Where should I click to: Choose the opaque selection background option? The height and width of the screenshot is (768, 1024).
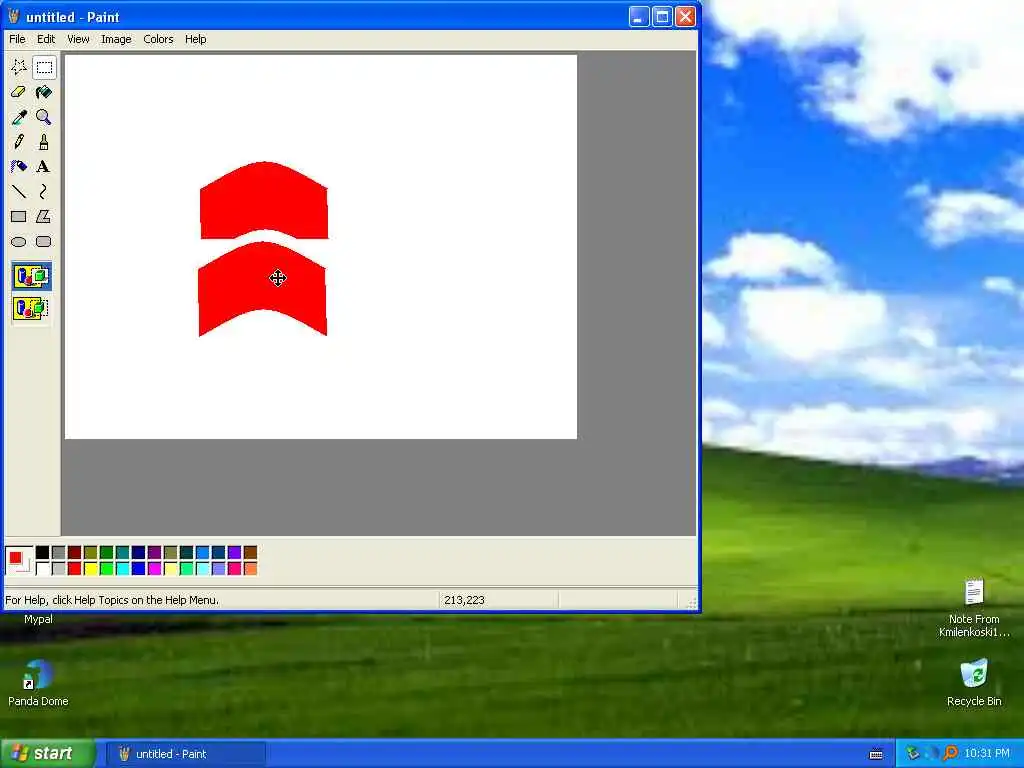(x=31, y=276)
